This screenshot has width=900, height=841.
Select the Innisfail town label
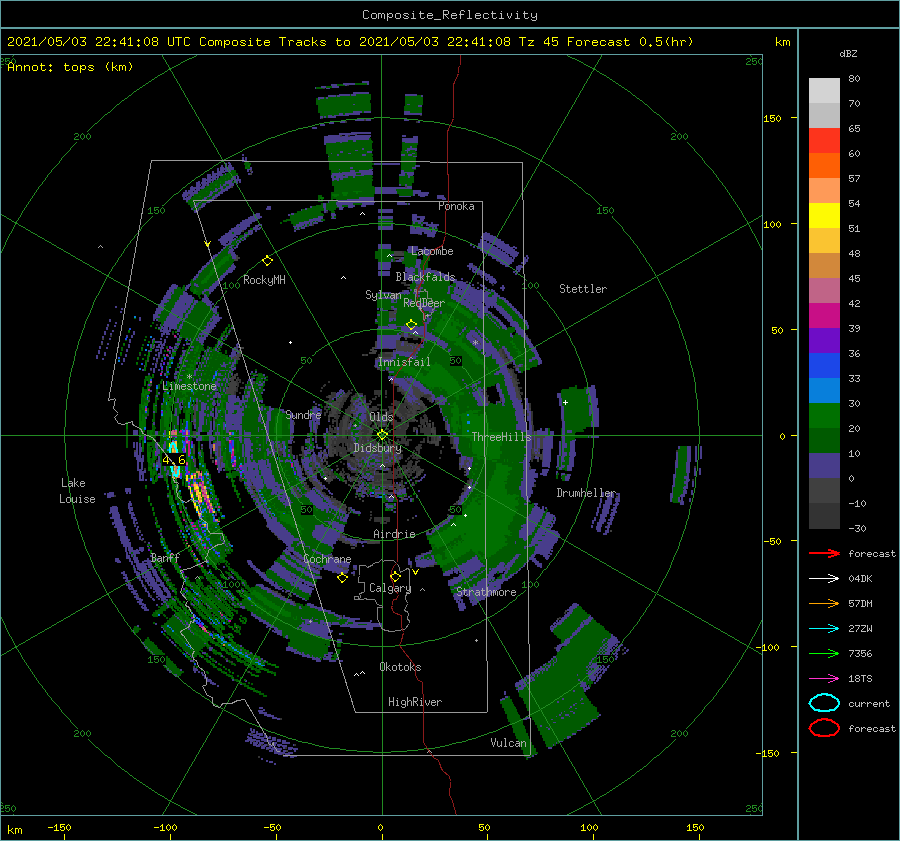point(404,362)
